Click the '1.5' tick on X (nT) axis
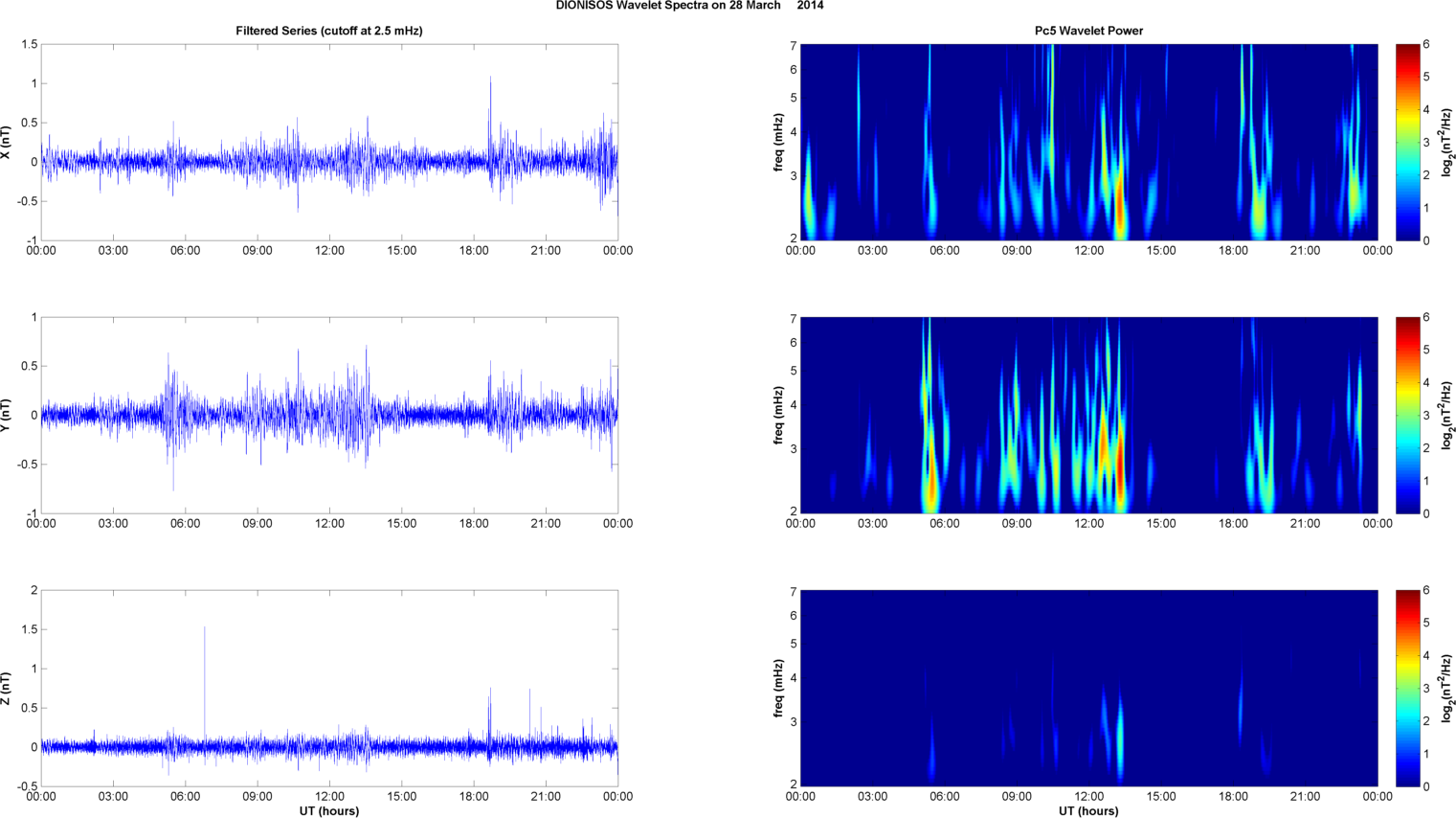This screenshot has height=818, width=1456. [x=29, y=44]
